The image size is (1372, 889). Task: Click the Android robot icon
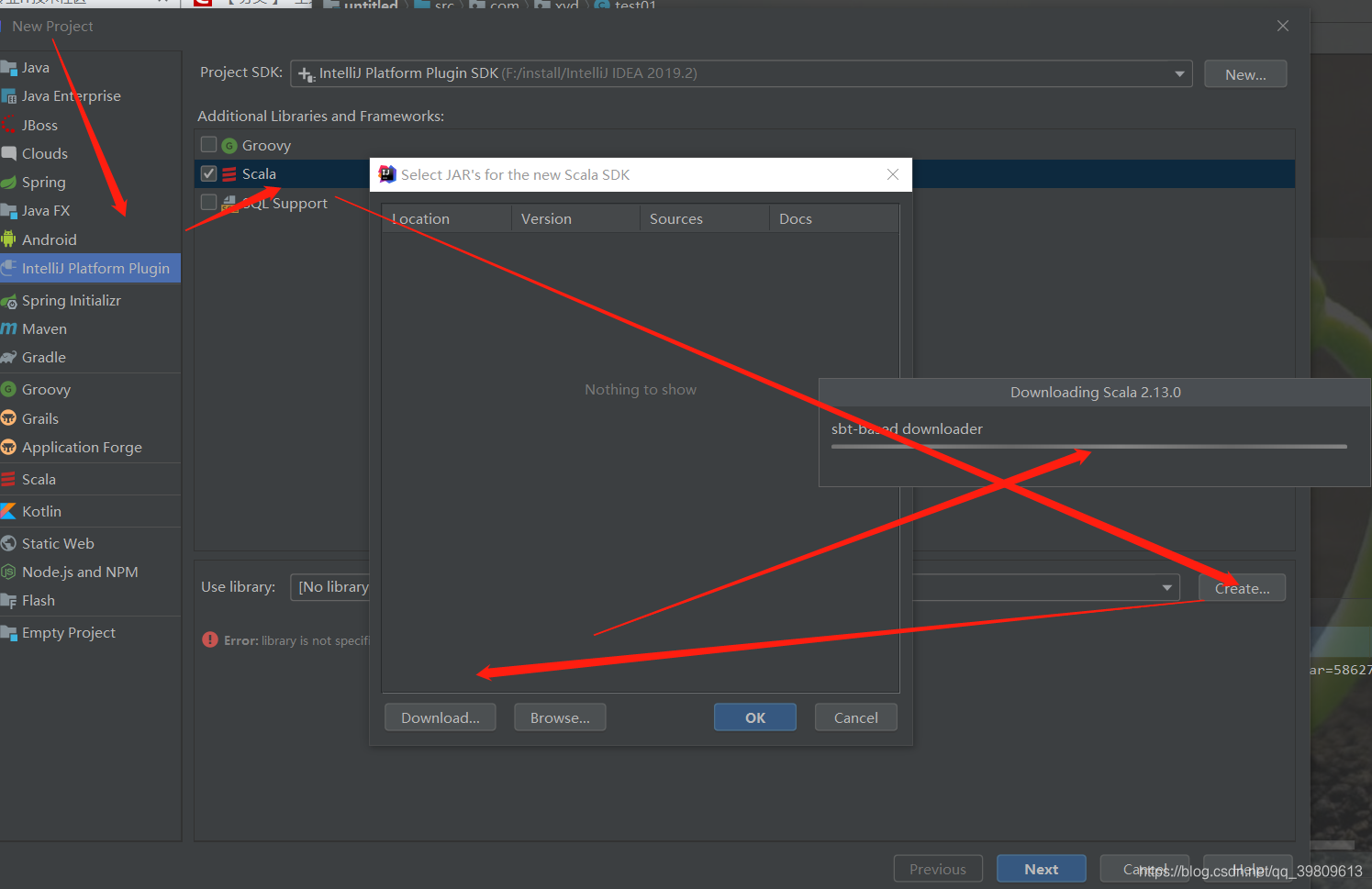[x=9, y=239]
